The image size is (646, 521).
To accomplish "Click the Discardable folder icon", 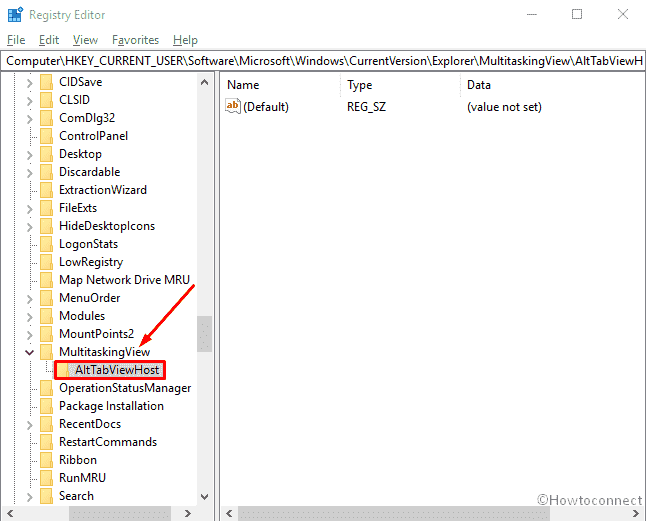I will click(x=47, y=172).
